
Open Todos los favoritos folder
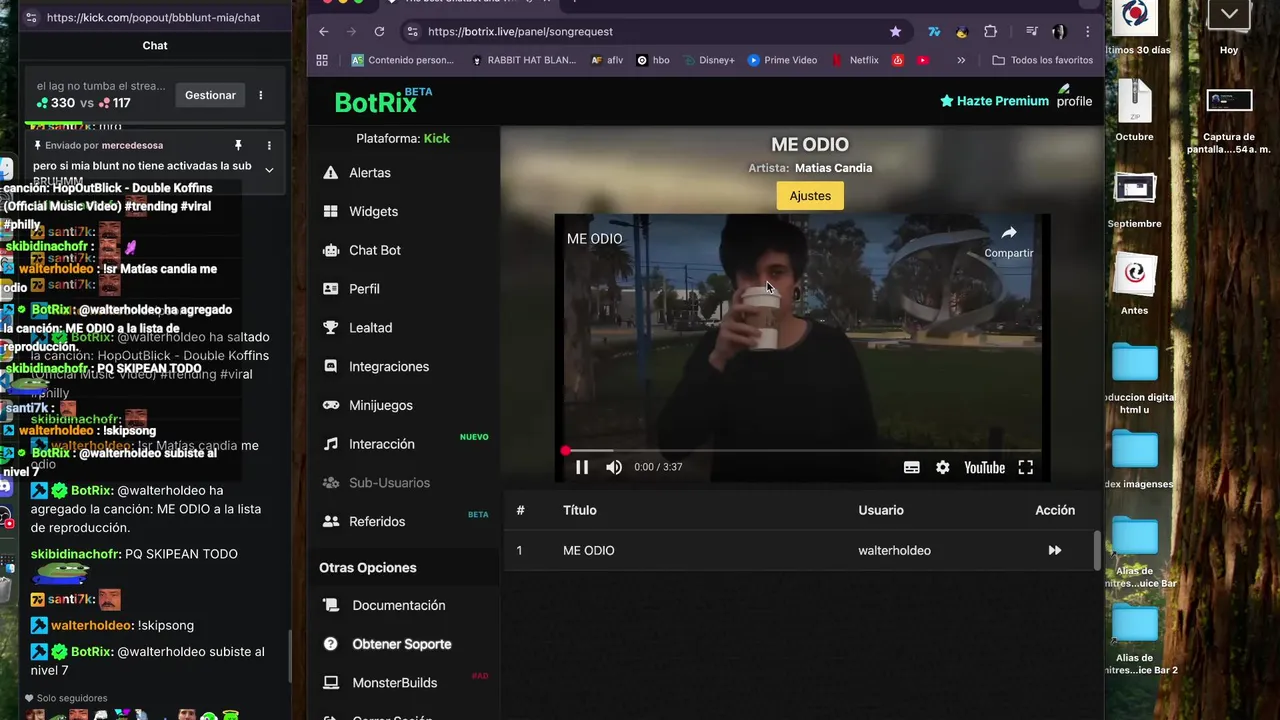[x=1042, y=60]
